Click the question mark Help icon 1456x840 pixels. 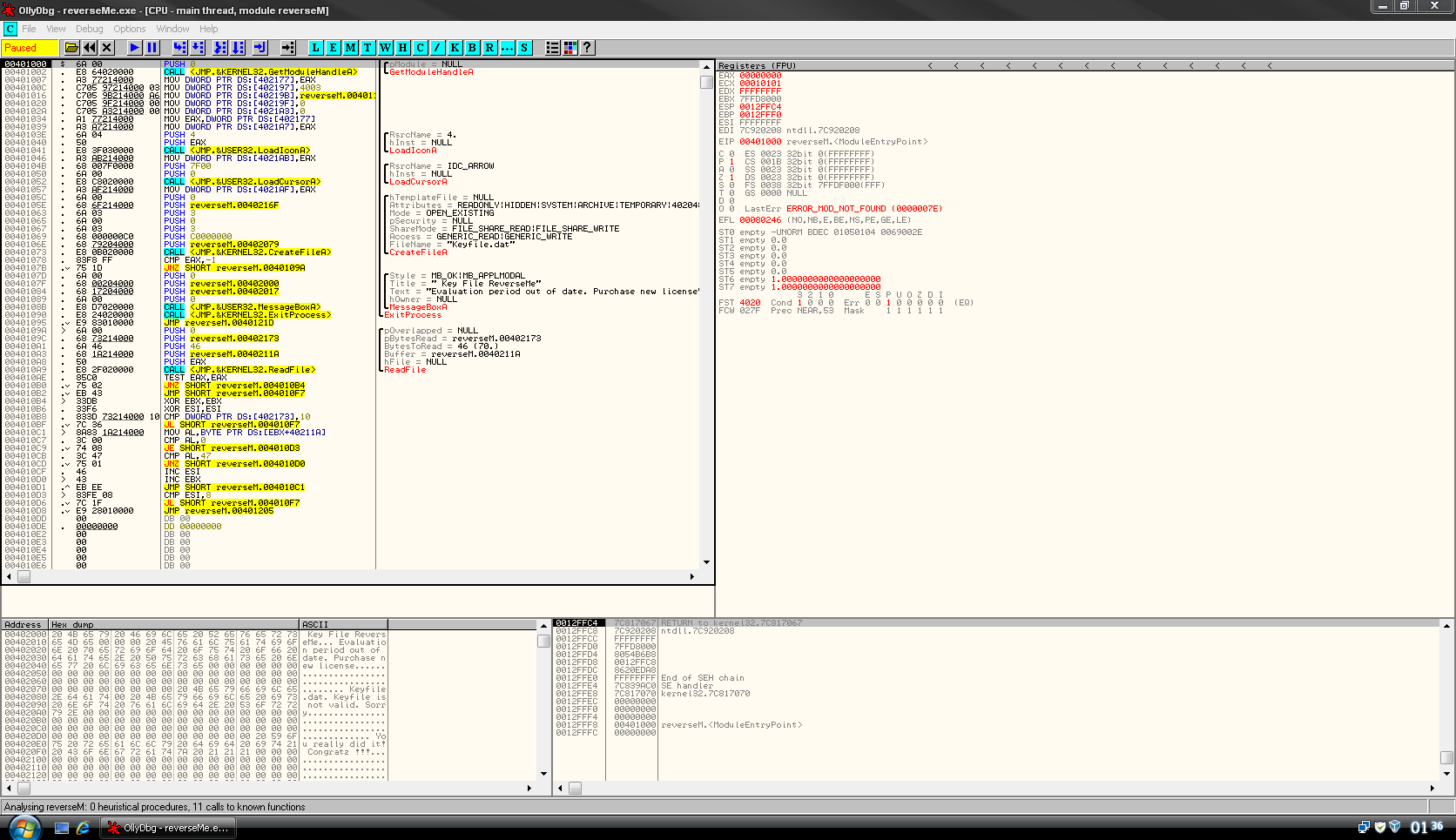point(587,48)
